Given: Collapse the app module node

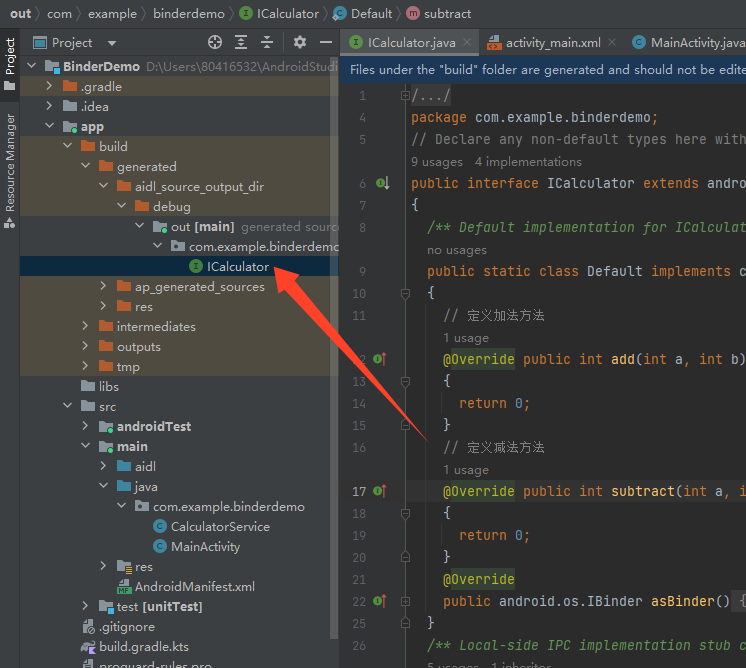Looking at the screenshot, I should click(49, 126).
